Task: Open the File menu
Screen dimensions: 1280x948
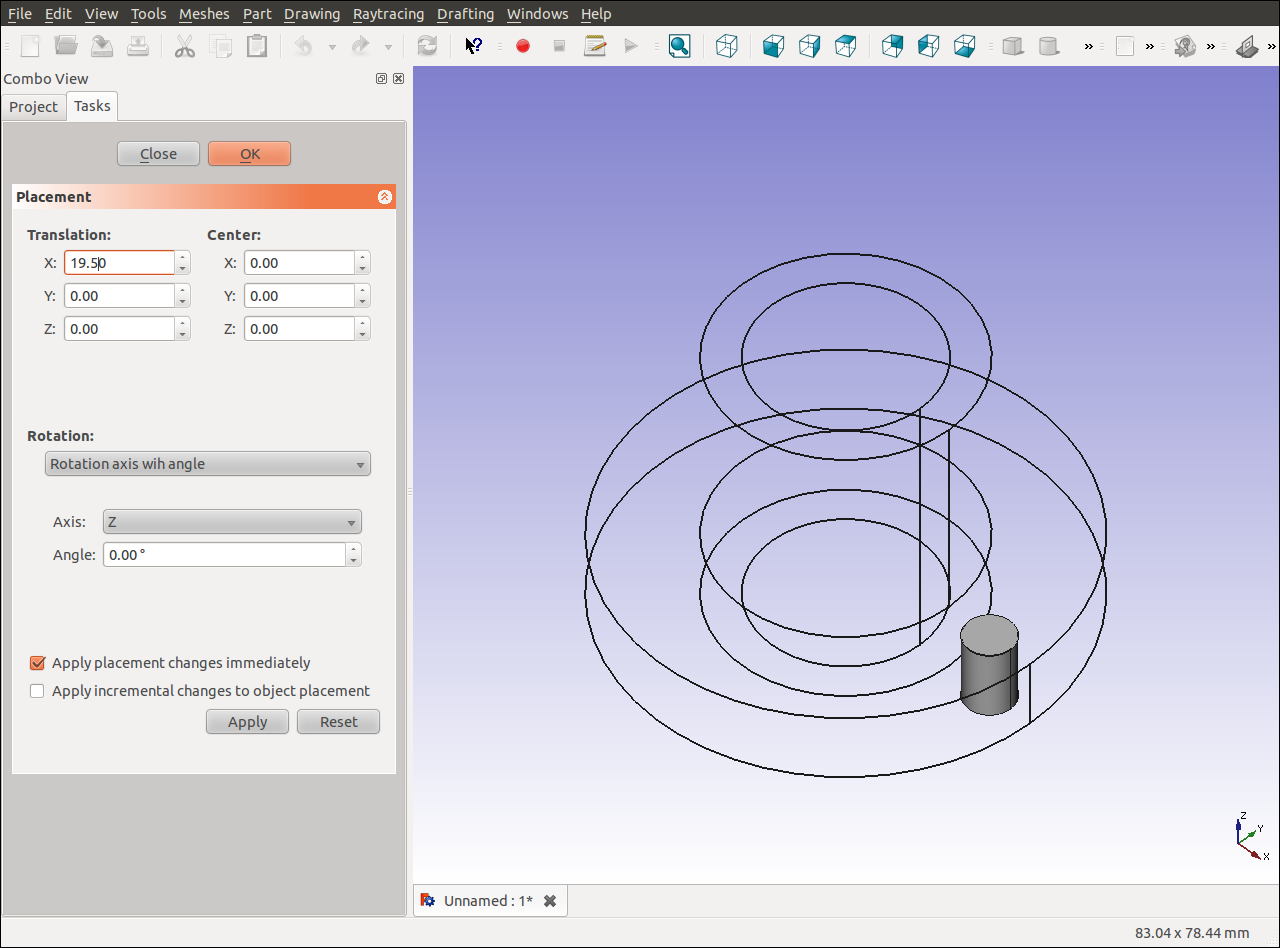Action: [20, 14]
